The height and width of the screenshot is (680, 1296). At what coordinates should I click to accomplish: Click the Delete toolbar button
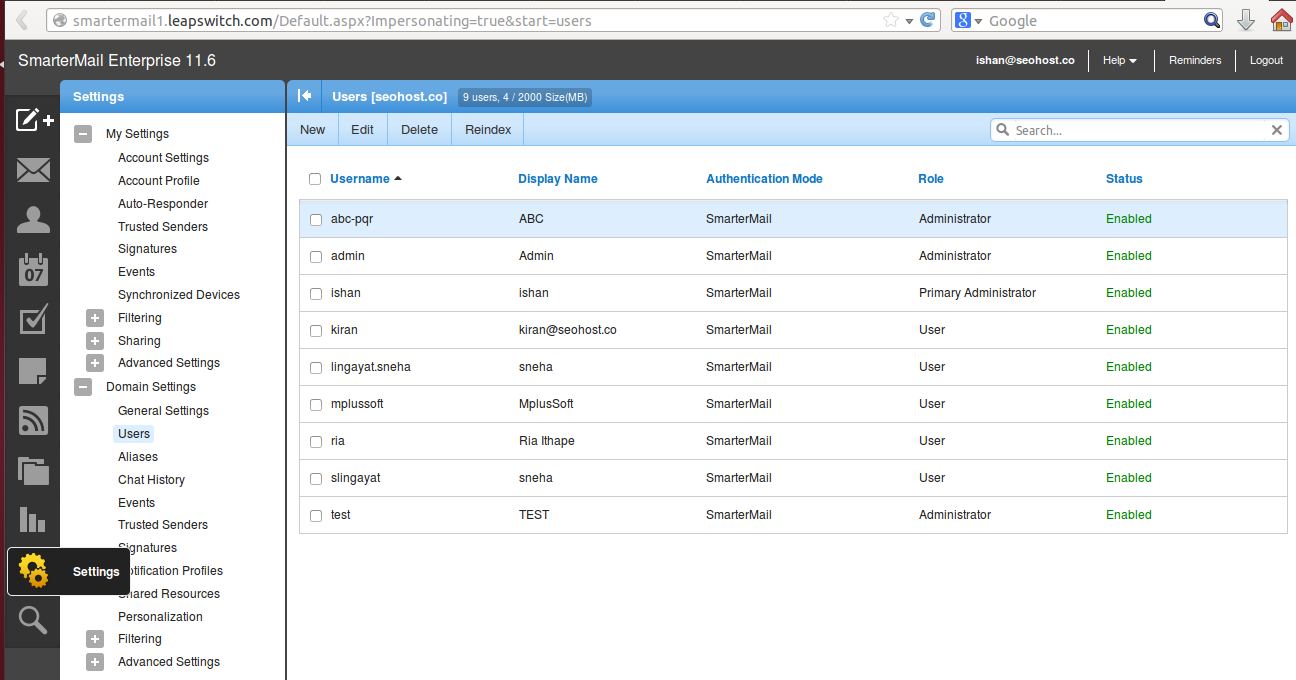coord(419,130)
